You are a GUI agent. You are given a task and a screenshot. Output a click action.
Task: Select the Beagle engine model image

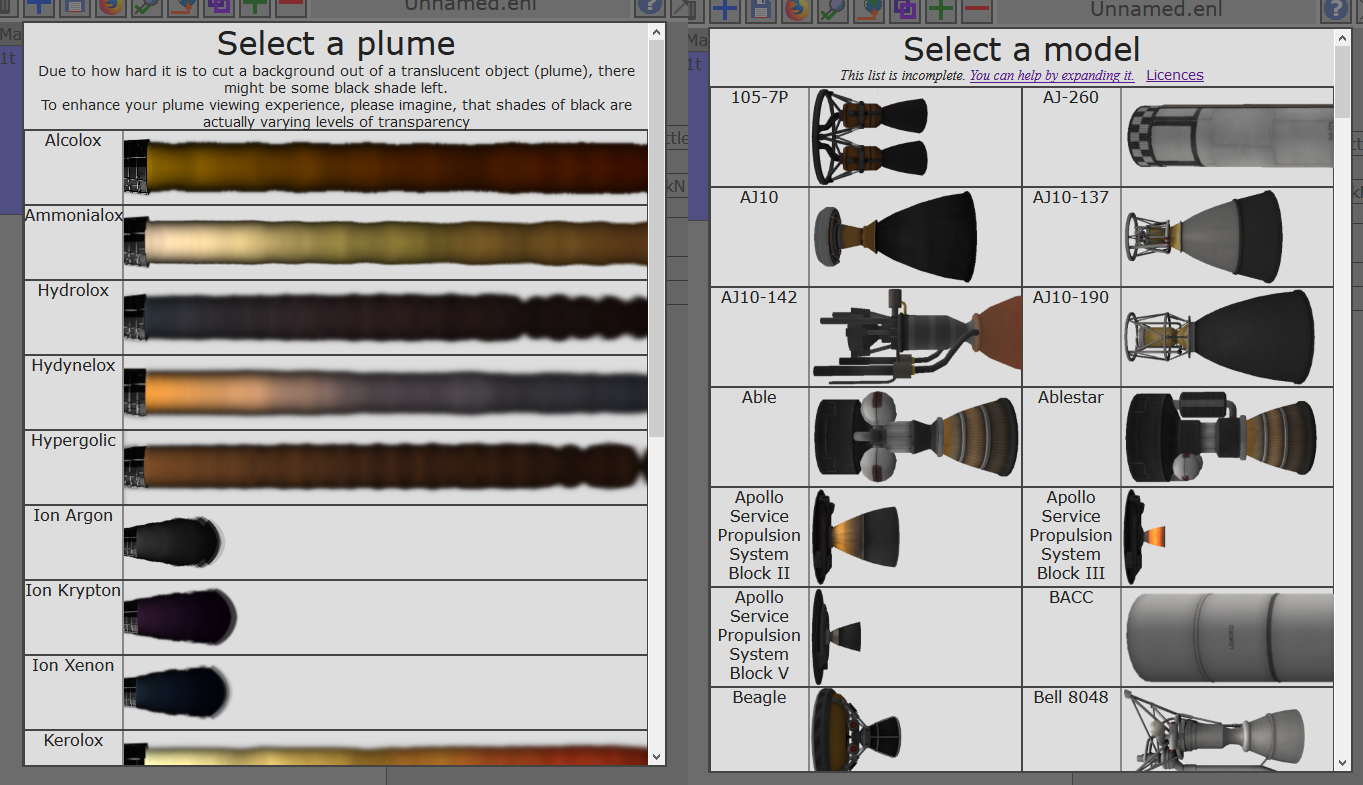tap(856, 730)
